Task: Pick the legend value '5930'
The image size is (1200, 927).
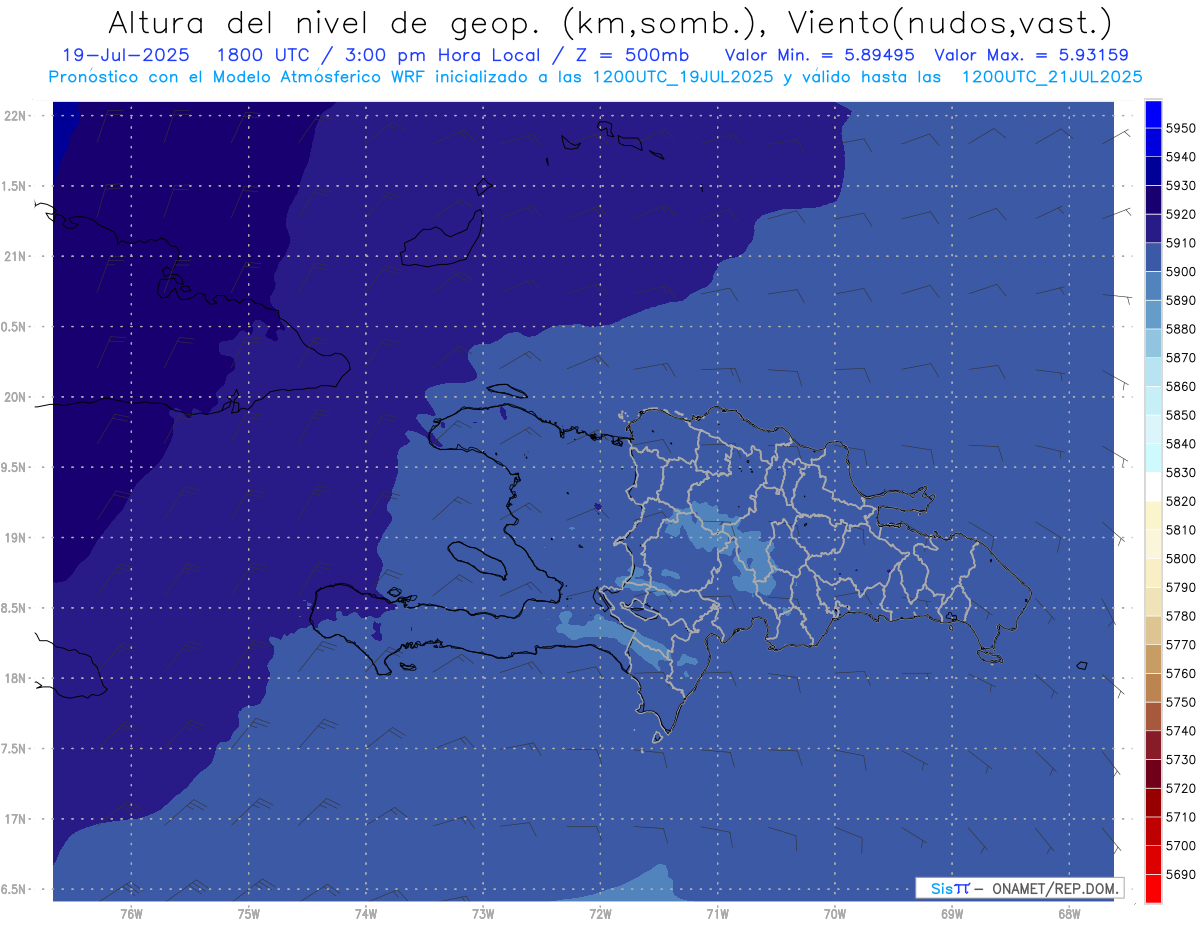Action: 1180,185
